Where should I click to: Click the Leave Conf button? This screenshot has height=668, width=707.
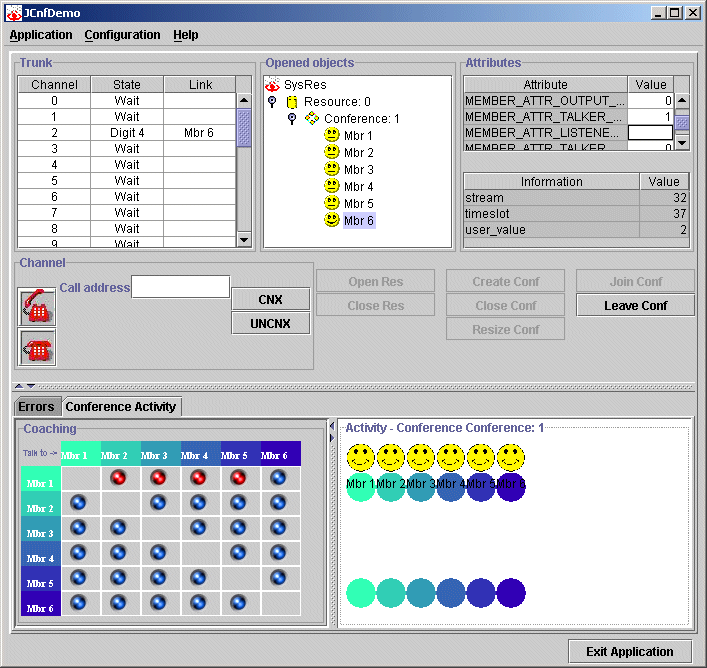point(635,306)
